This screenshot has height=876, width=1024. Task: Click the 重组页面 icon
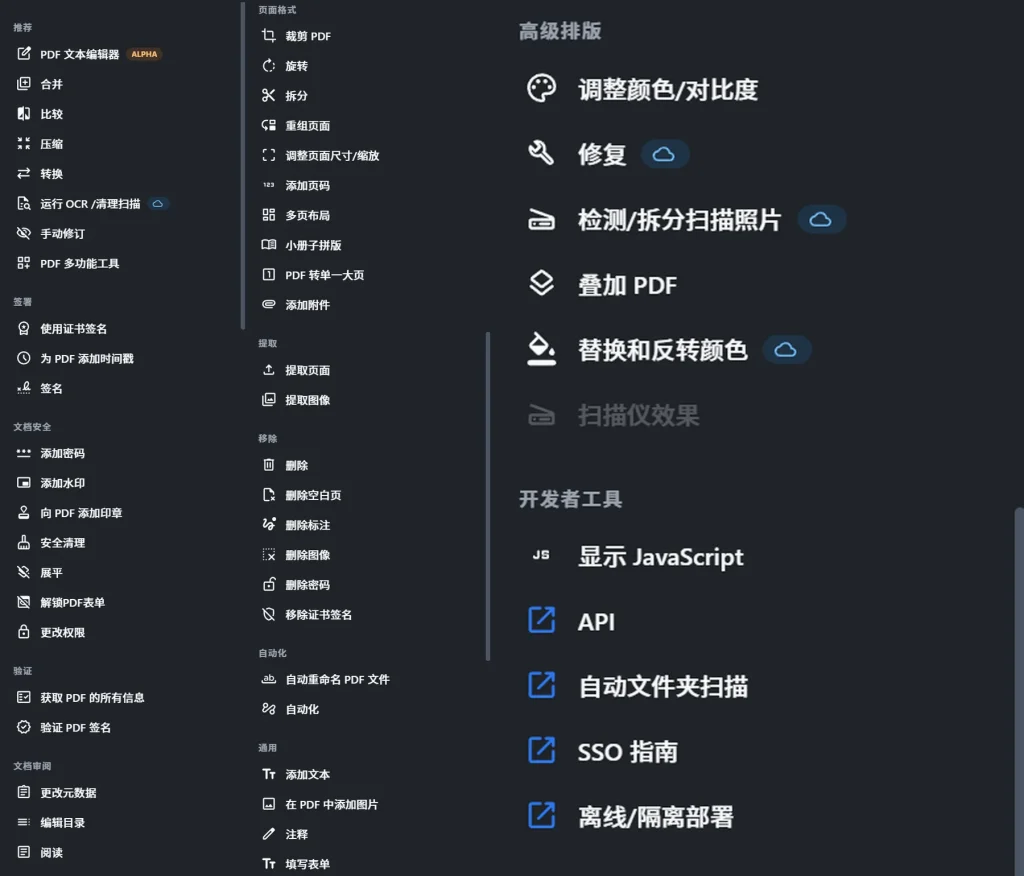click(x=268, y=125)
